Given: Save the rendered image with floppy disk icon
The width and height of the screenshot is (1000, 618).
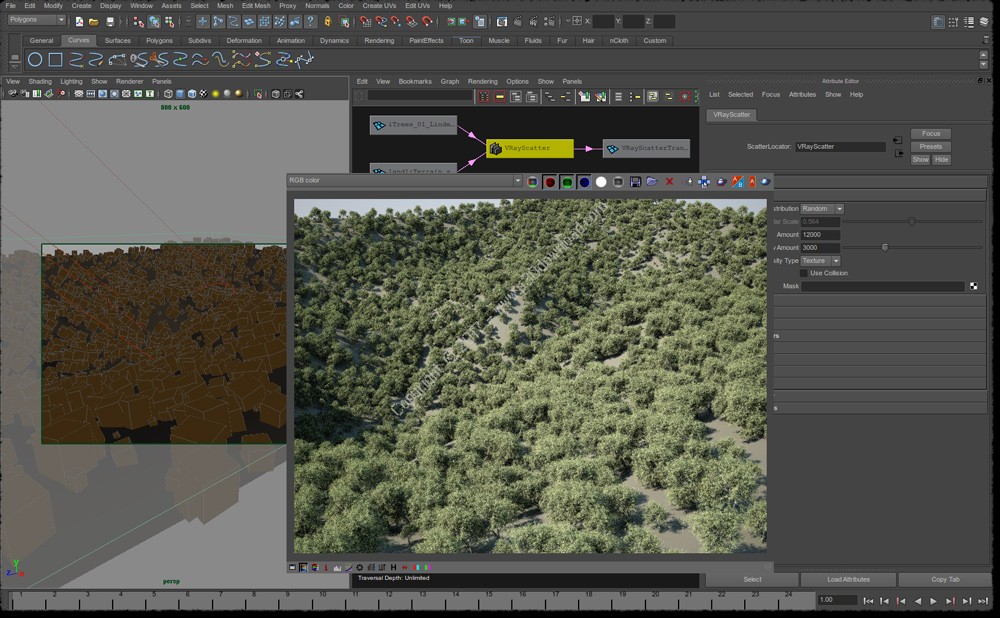Looking at the screenshot, I should click(x=635, y=182).
